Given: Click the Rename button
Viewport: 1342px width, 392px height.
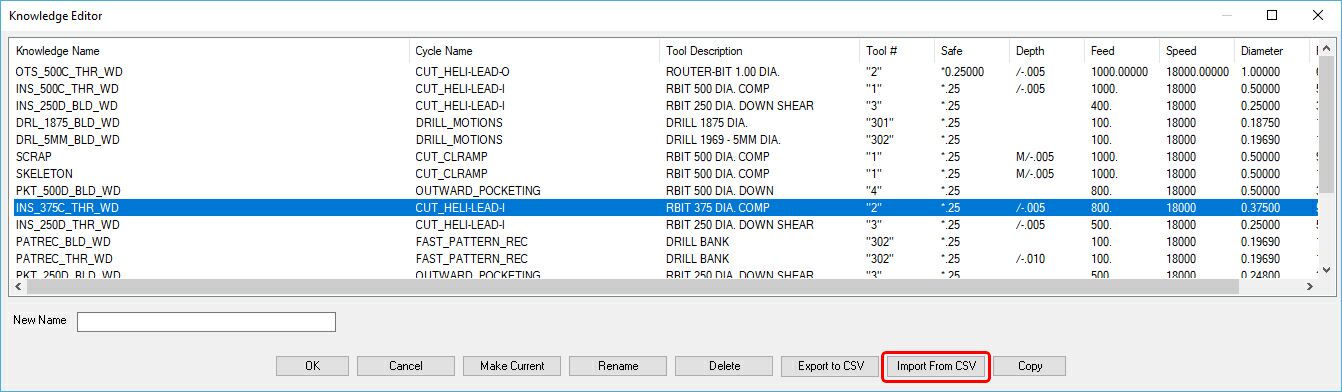Looking at the screenshot, I should 618,366.
